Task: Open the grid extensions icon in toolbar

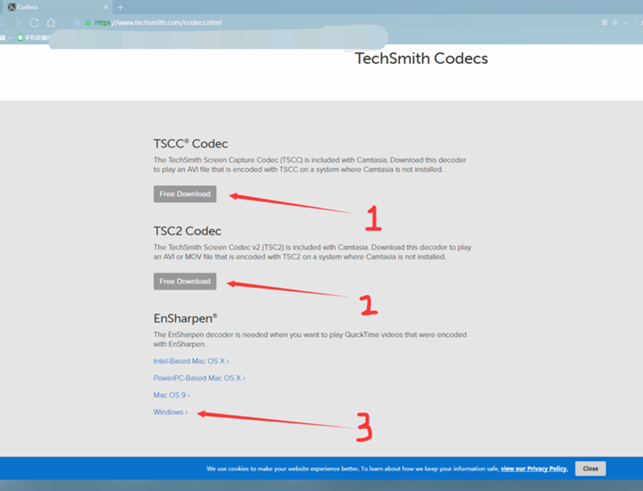Action: point(604,23)
